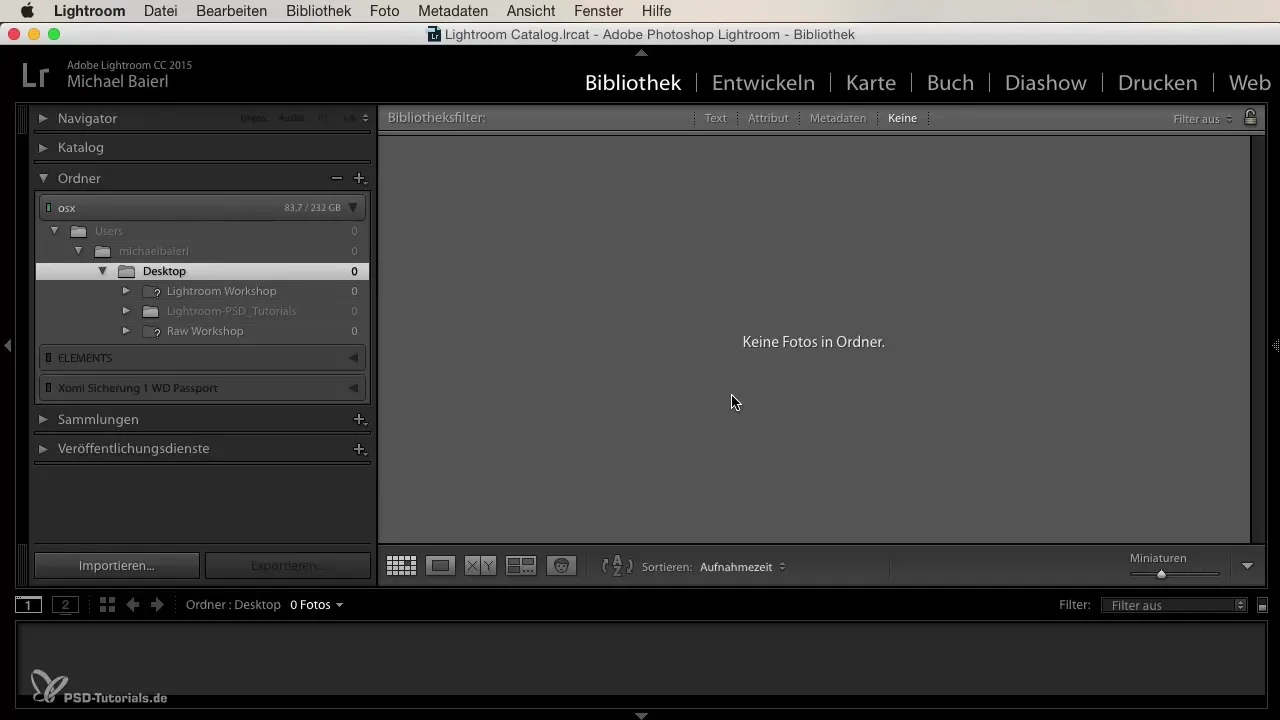
Task: Expand the Veröffentlichungsdienste panel
Action: [43, 449]
